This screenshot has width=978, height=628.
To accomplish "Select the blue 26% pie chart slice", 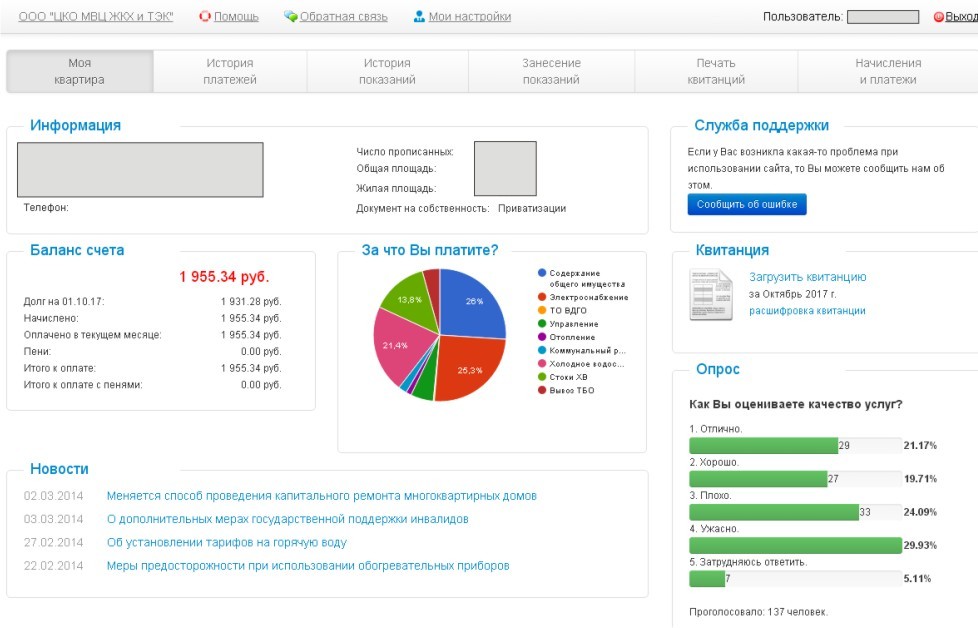I will pos(471,304).
